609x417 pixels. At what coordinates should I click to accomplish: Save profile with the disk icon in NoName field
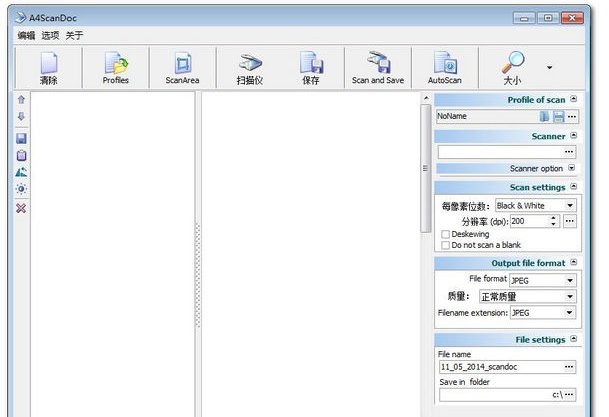[559, 116]
